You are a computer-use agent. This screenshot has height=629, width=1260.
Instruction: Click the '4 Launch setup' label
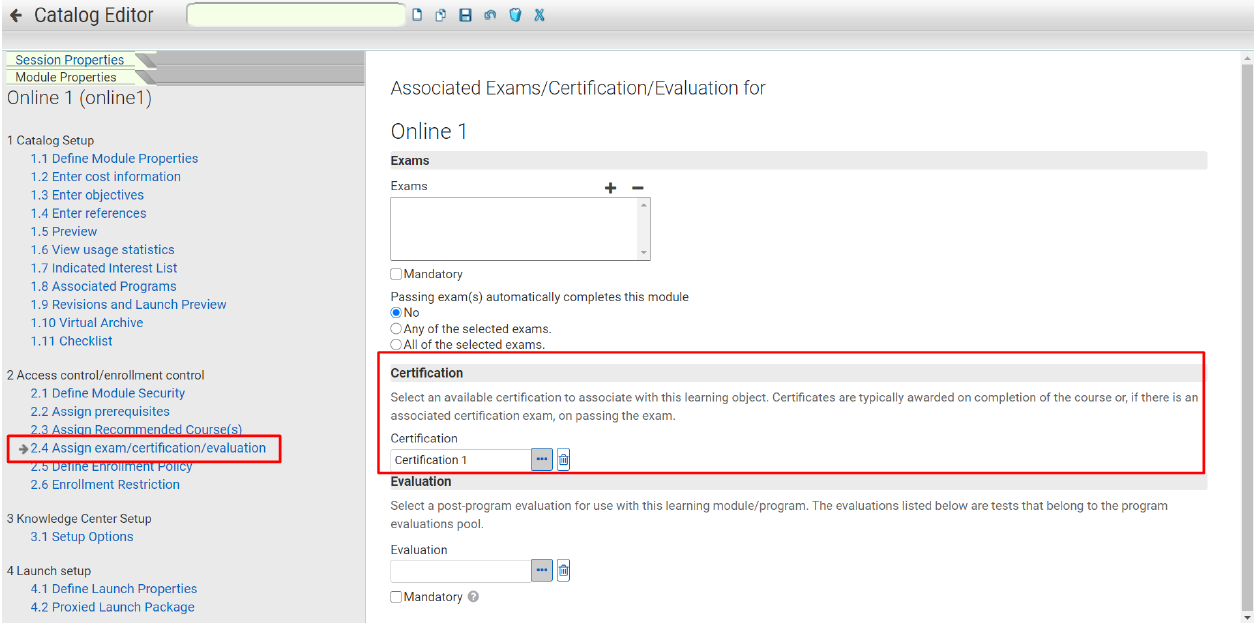pyautogui.click(x=49, y=571)
